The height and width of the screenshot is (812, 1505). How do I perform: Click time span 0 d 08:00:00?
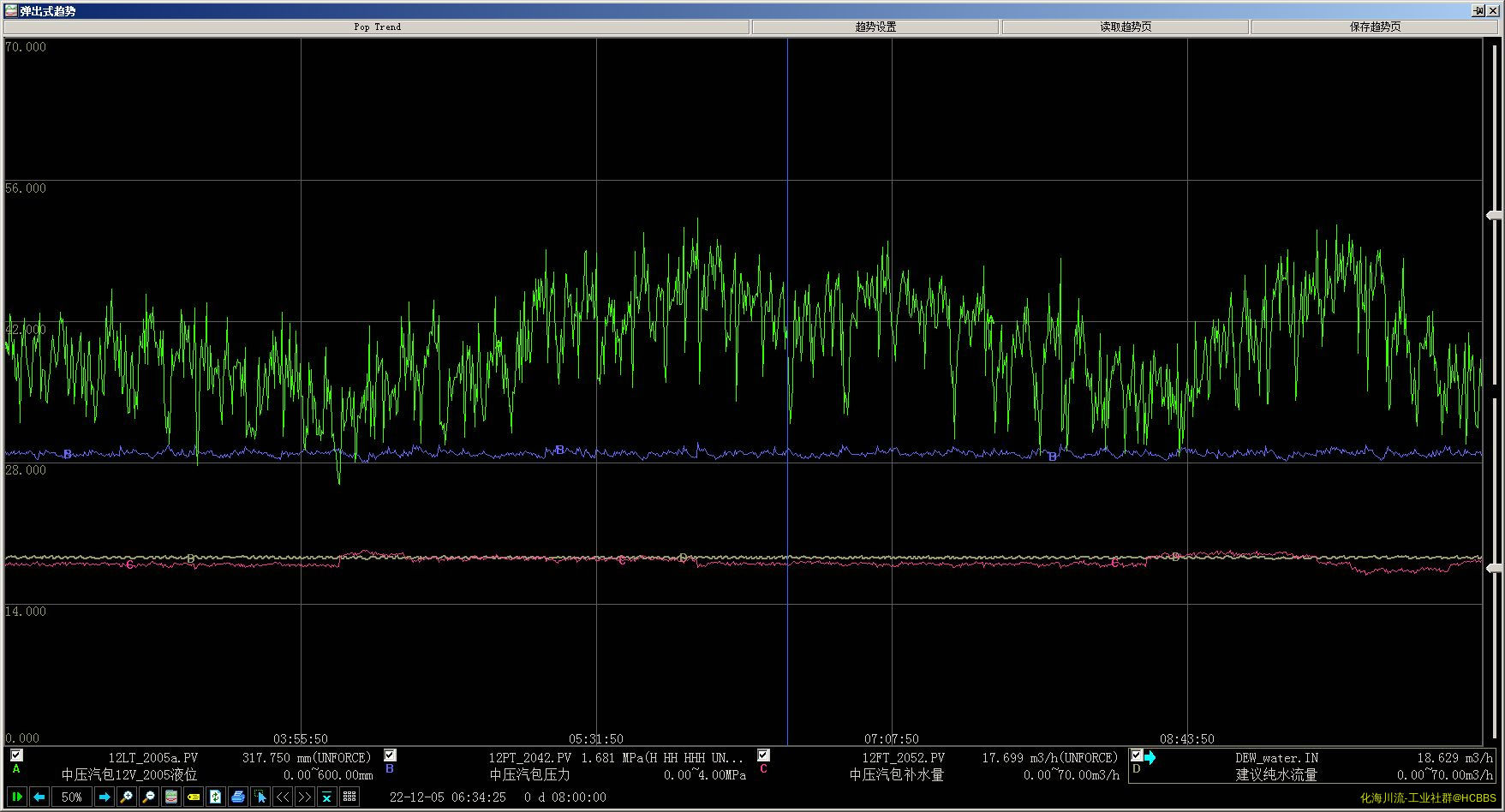565,797
